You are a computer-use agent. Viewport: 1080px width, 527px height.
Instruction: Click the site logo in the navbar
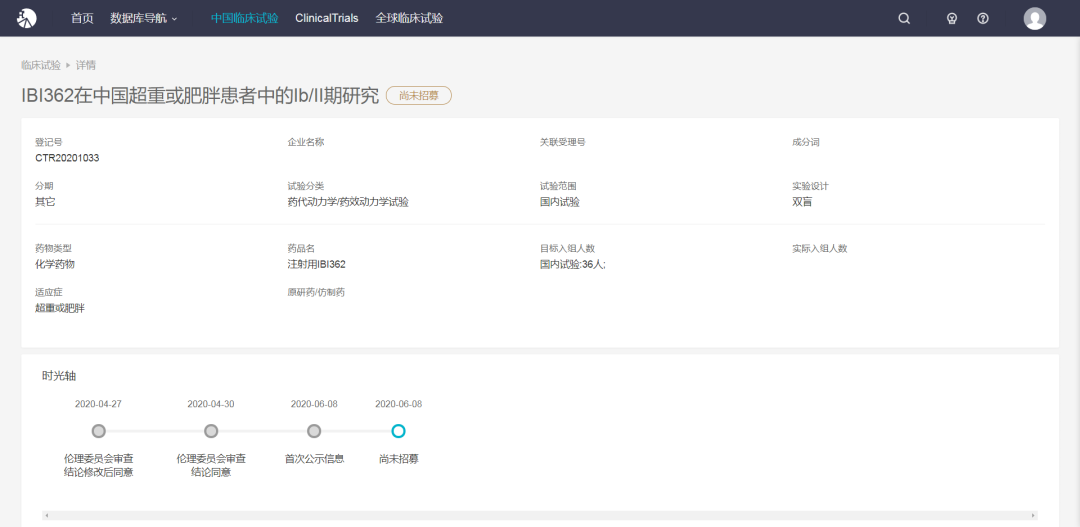click(x=27, y=19)
